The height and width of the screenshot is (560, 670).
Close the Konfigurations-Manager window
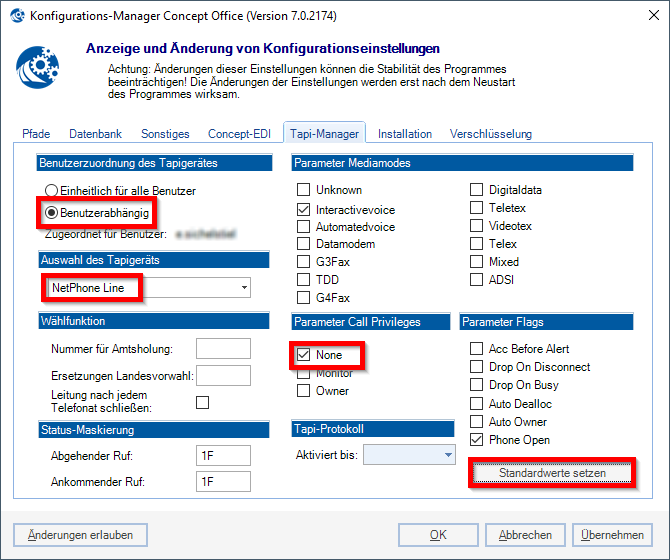645,16
